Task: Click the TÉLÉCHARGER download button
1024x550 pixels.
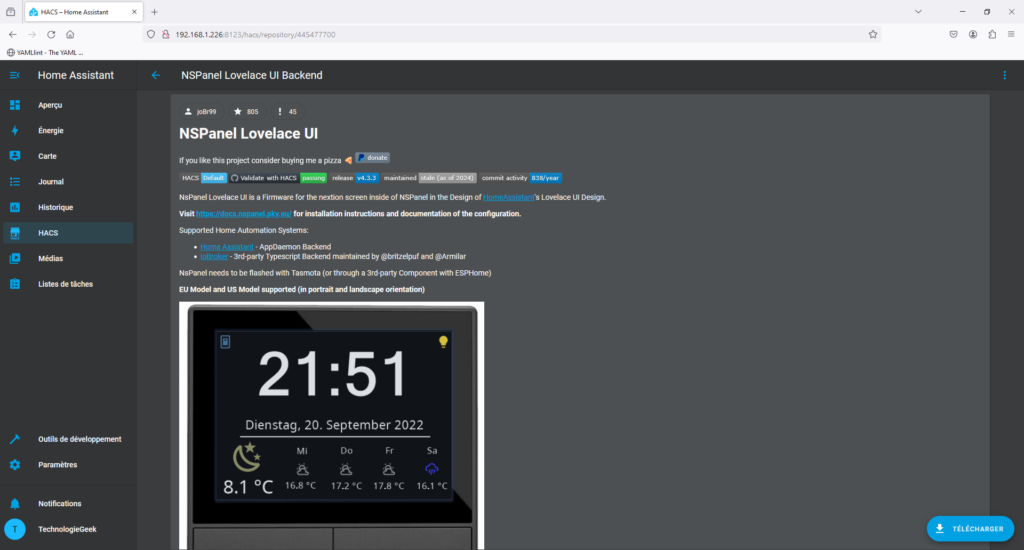Action: point(970,528)
